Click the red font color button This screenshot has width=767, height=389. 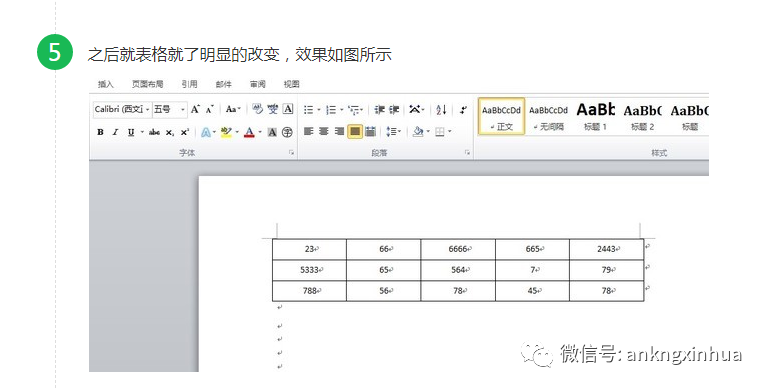(x=249, y=132)
